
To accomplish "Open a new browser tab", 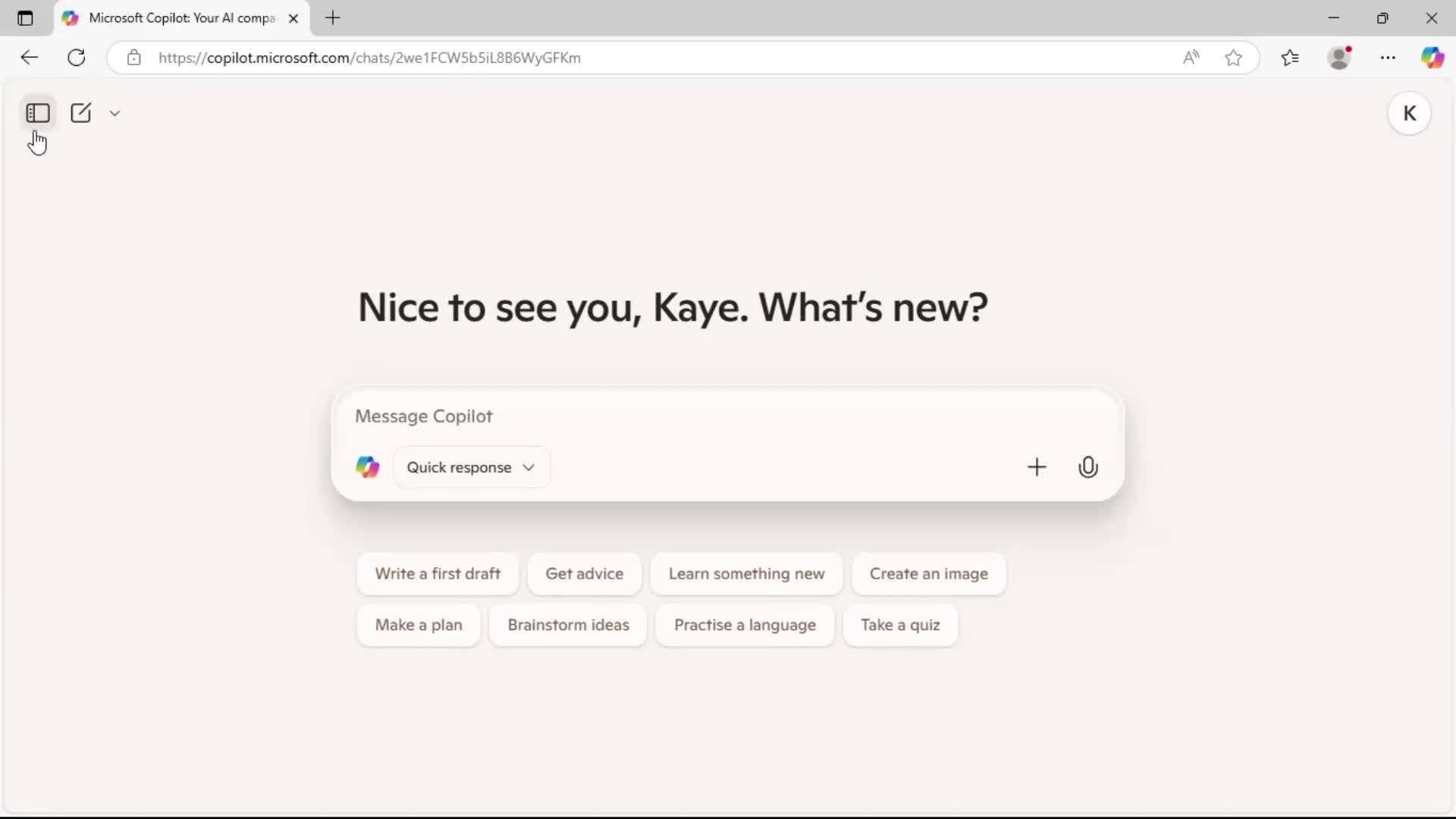I will [x=333, y=18].
